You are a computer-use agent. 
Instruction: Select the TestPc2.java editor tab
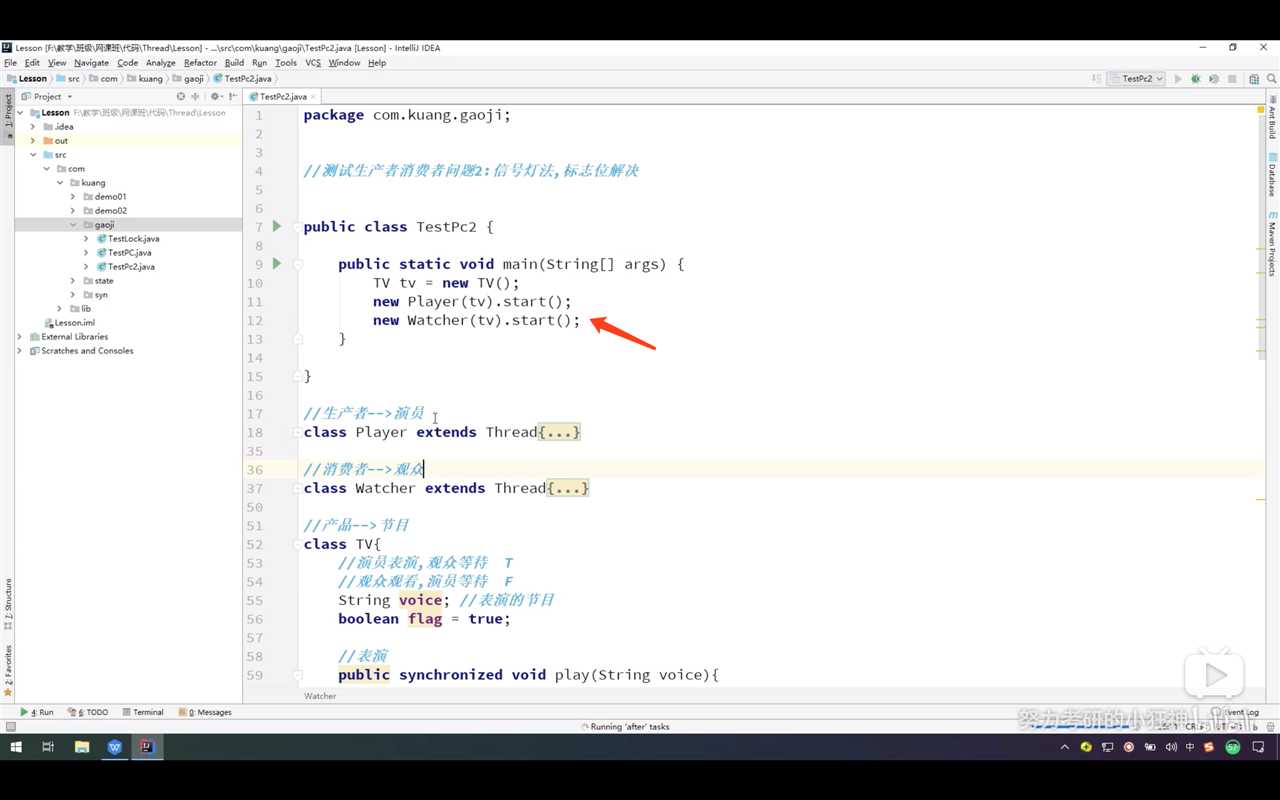click(x=282, y=97)
